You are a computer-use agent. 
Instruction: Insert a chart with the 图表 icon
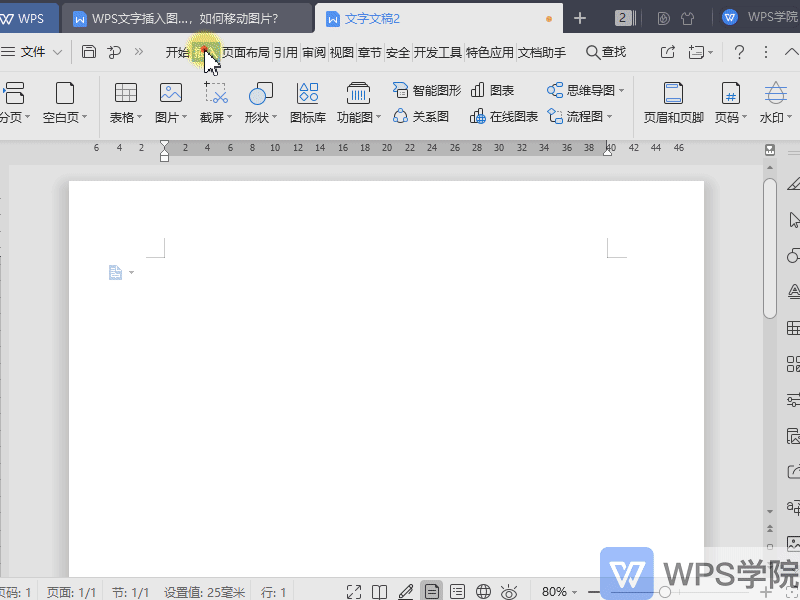point(497,89)
